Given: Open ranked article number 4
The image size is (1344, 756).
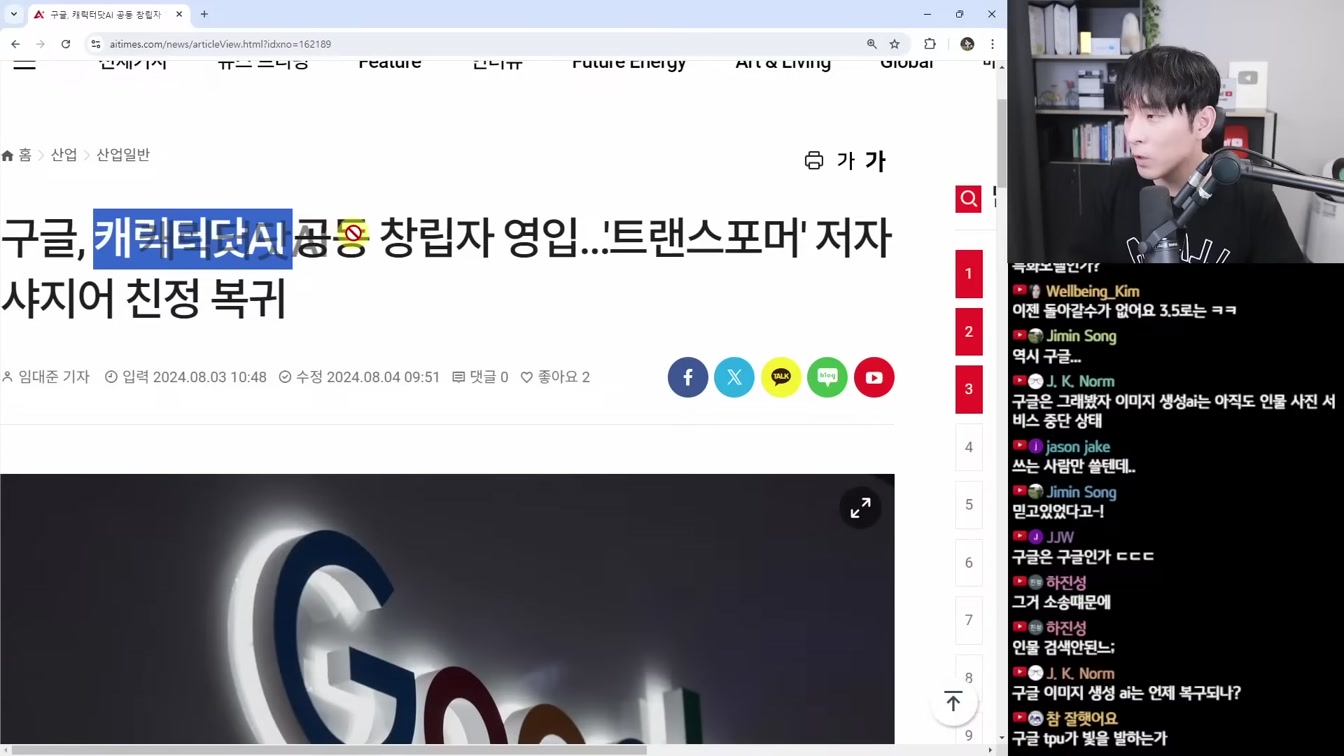Looking at the screenshot, I should pyautogui.click(x=968, y=447).
